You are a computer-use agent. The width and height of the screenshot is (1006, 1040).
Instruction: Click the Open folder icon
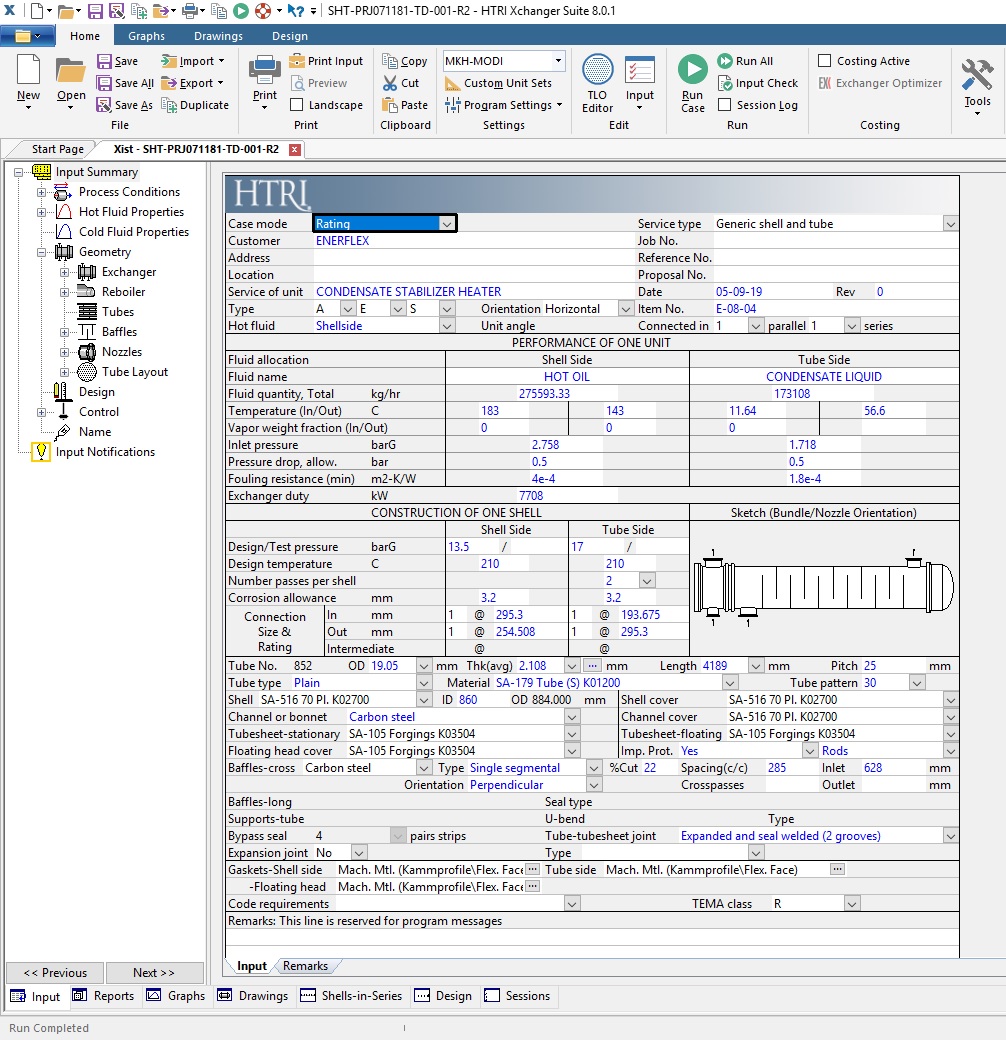70,71
